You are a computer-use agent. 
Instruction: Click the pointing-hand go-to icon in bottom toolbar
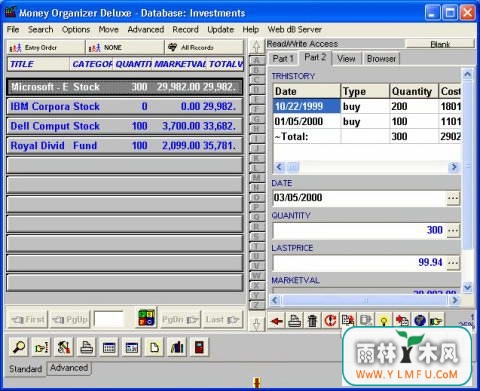[41, 347]
